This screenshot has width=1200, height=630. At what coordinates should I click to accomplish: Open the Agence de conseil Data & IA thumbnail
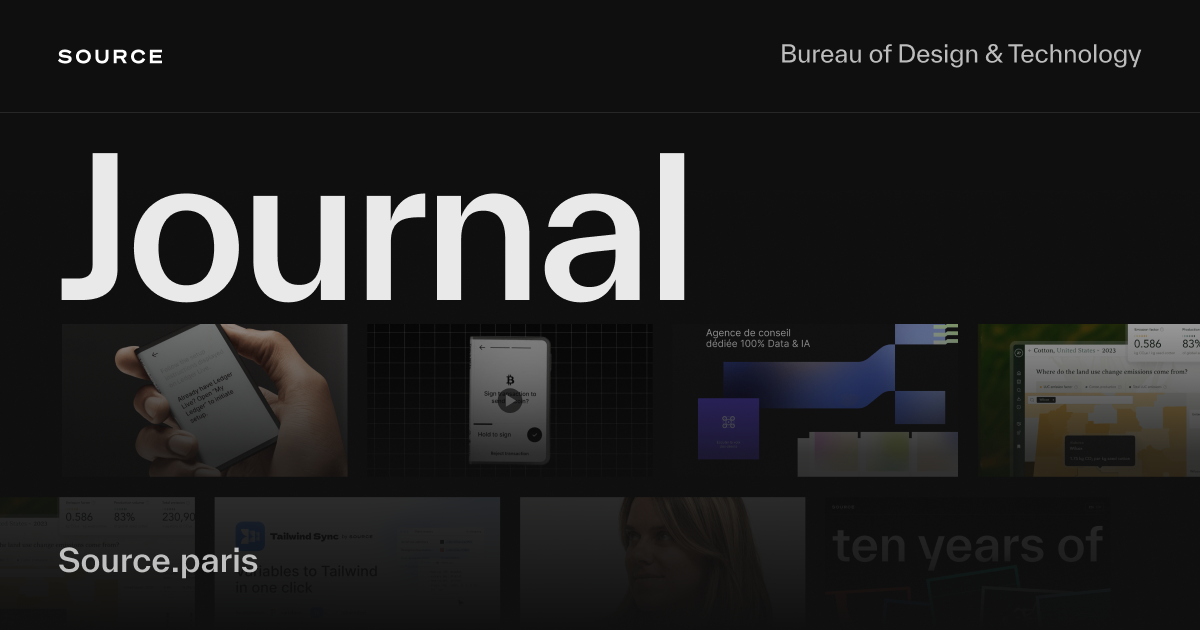coord(815,400)
